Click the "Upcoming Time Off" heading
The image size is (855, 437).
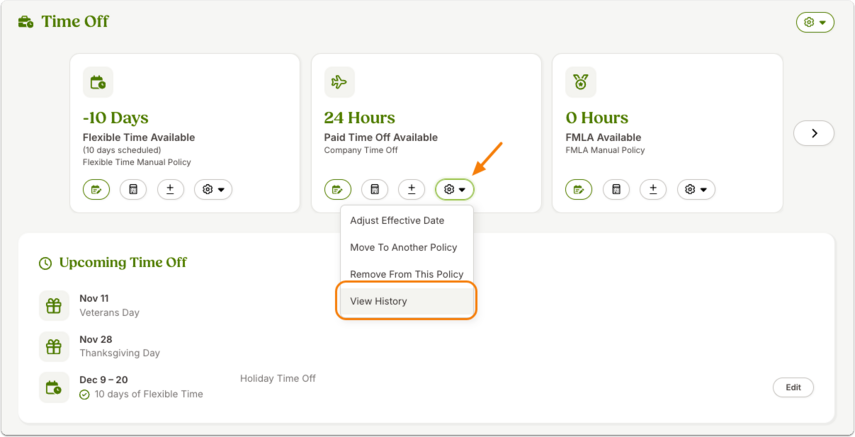[123, 262]
